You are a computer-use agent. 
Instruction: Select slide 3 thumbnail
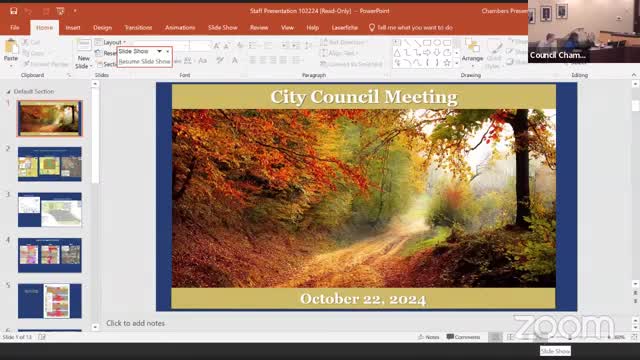pyautogui.click(x=50, y=210)
